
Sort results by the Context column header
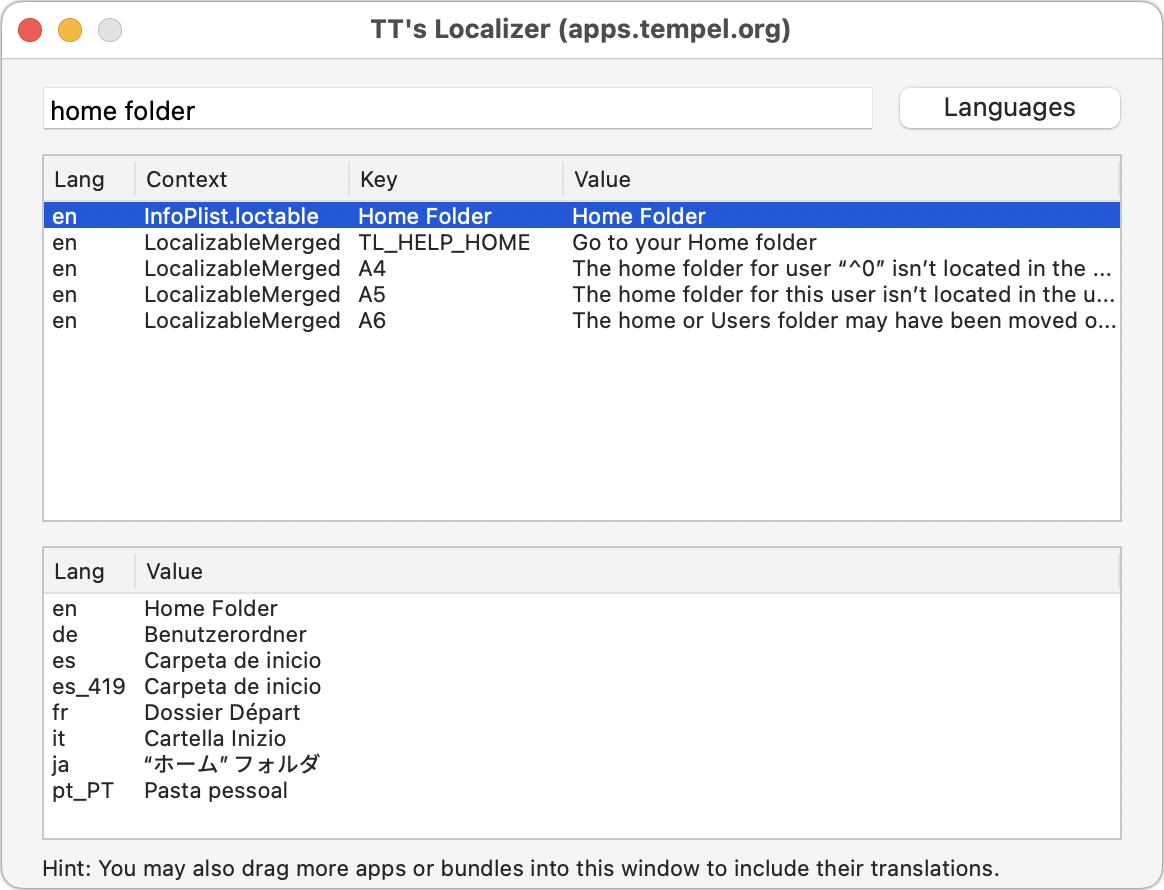click(x=240, y=180)
